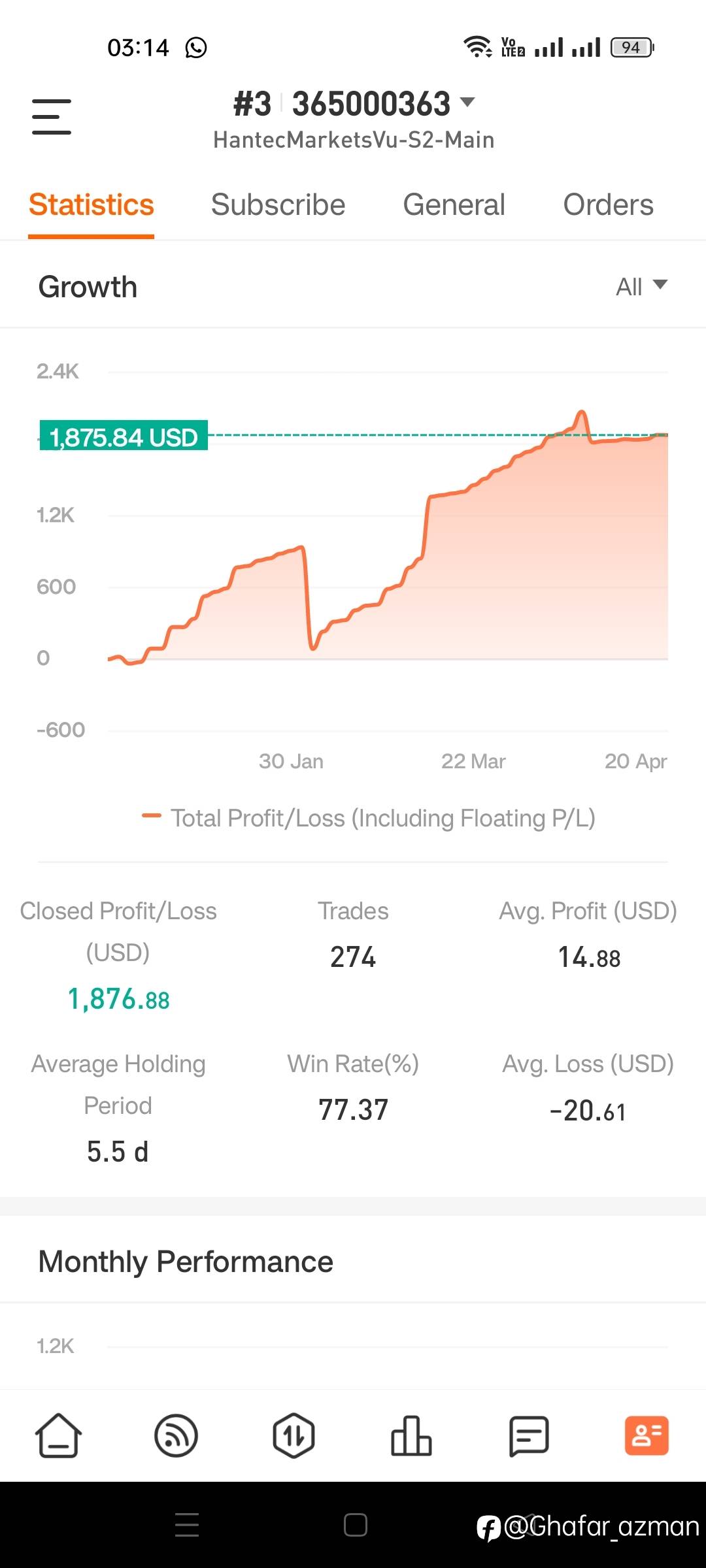706x1568 pixels.
Task: Open the signal feed icon
Action: (x=176, y=1435)
